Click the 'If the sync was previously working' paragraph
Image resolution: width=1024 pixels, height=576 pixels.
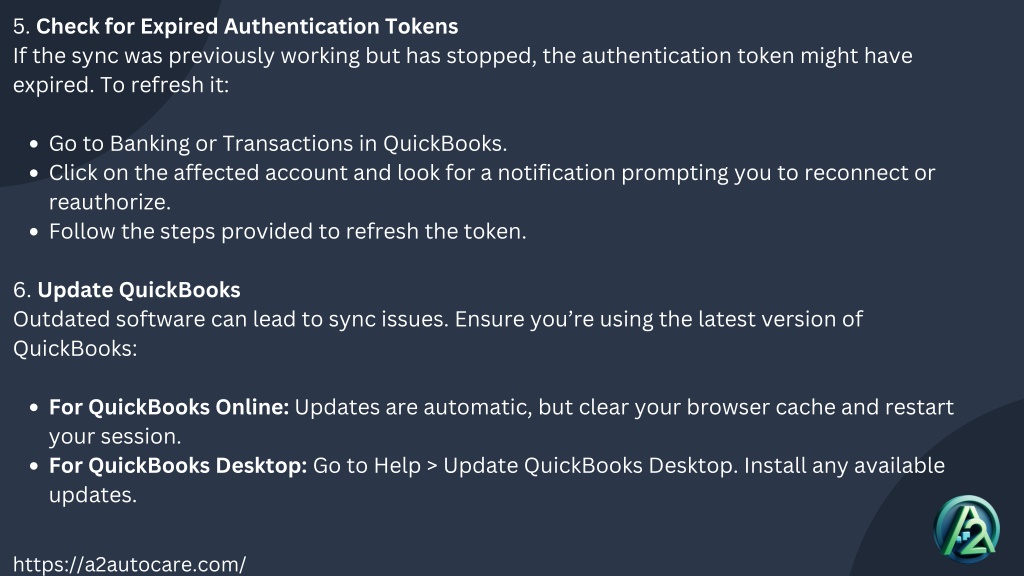tap(462, 70)
